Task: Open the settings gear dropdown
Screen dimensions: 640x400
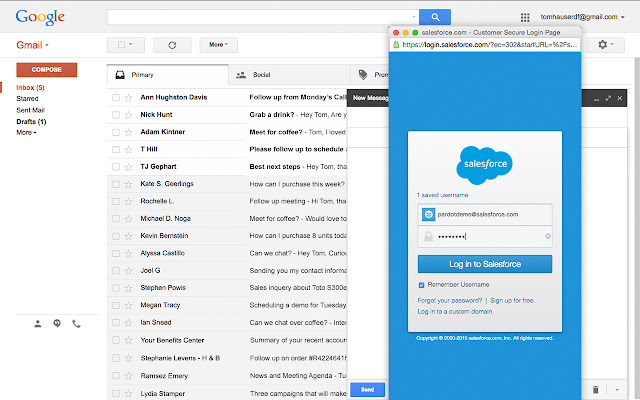Action: coord(606,44)
